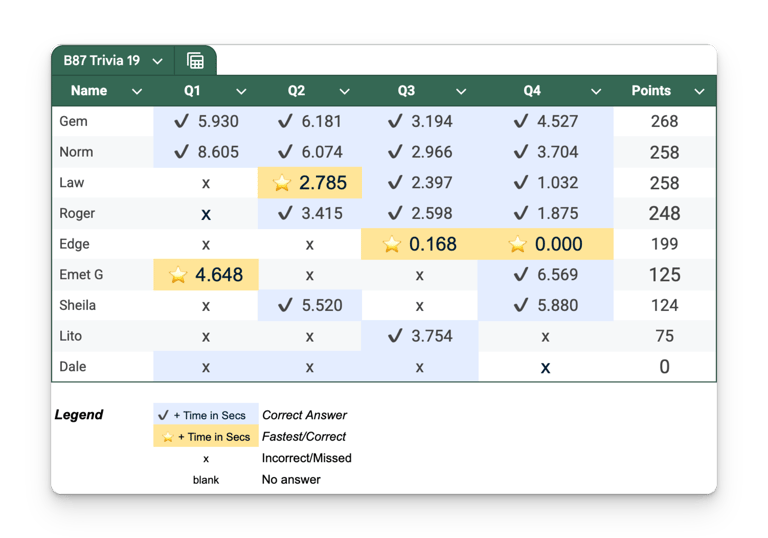Select the 4.527 value in Gem's row

[557, 121]
